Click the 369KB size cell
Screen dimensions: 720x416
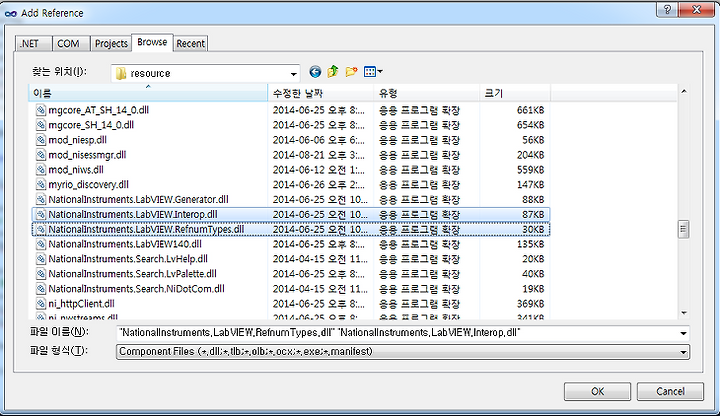(530, 304)
